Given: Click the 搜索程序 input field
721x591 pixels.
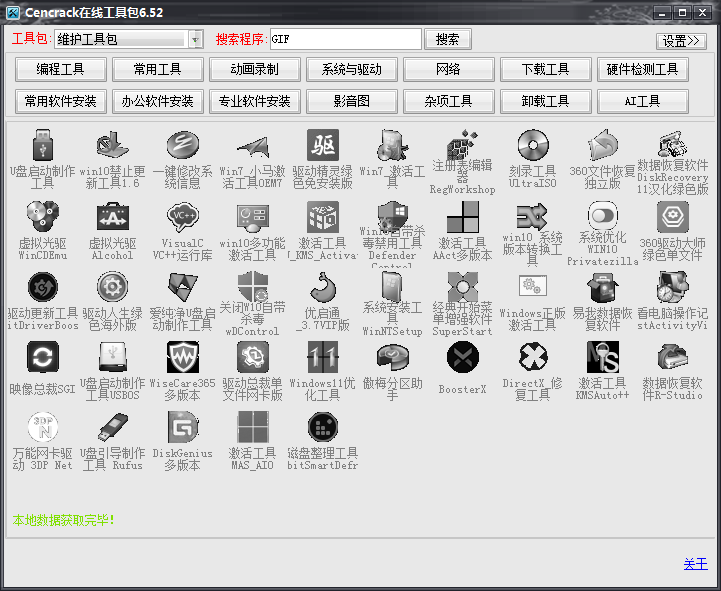Looking at the screenshot, I should (x=345, y=39).
